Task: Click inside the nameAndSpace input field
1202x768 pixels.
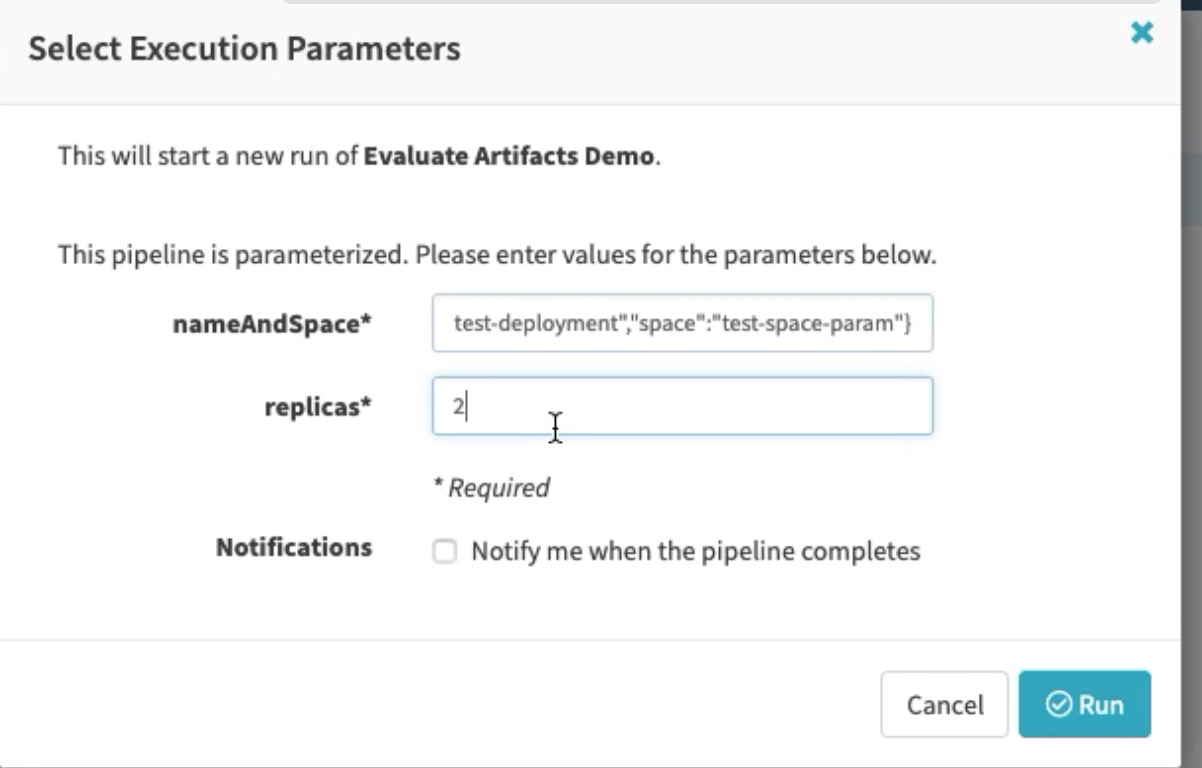Action: (682, 322)
